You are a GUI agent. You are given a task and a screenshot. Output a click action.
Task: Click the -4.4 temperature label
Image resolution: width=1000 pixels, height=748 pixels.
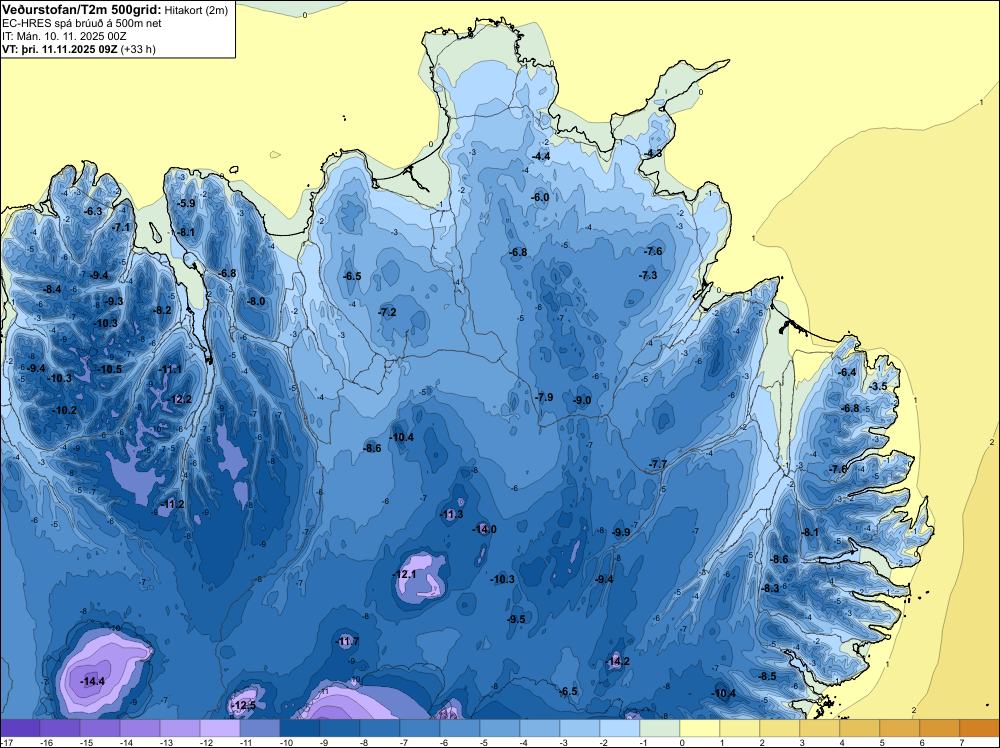tap(541, 156)
